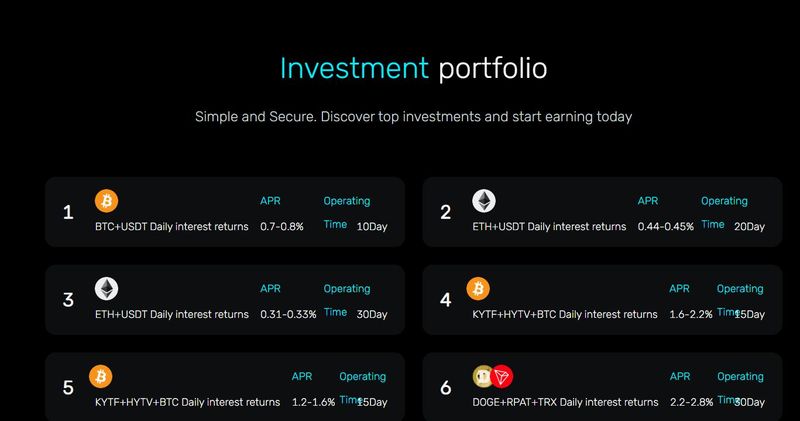Click the 0.7-0.8% APR value

(281, 227)
